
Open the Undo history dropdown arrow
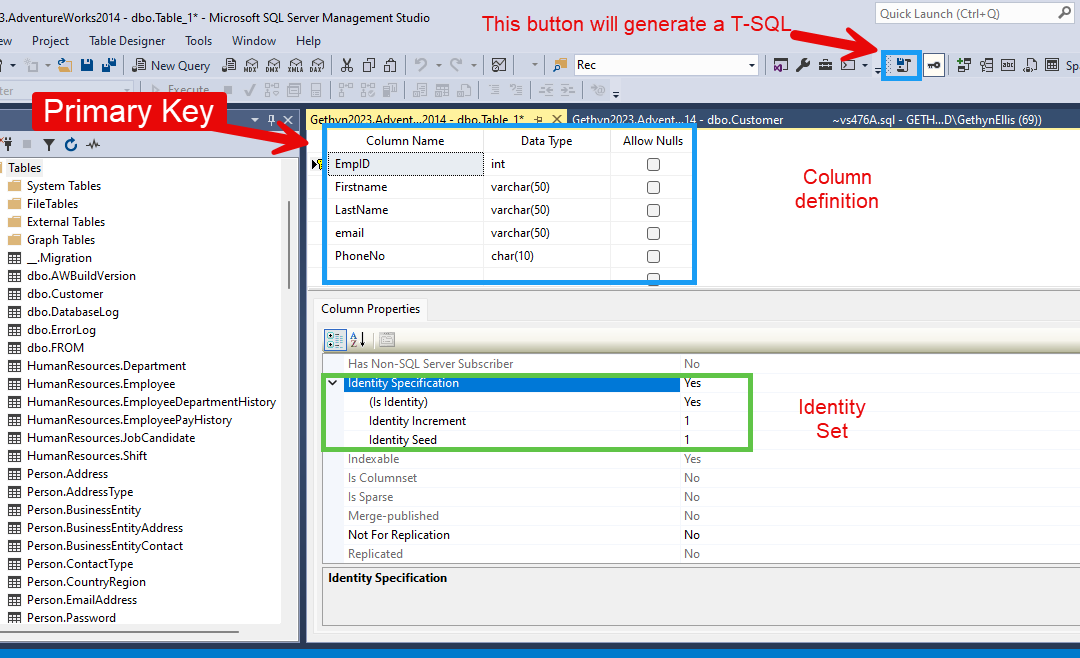pyautogui.click(x=438, y=65)
